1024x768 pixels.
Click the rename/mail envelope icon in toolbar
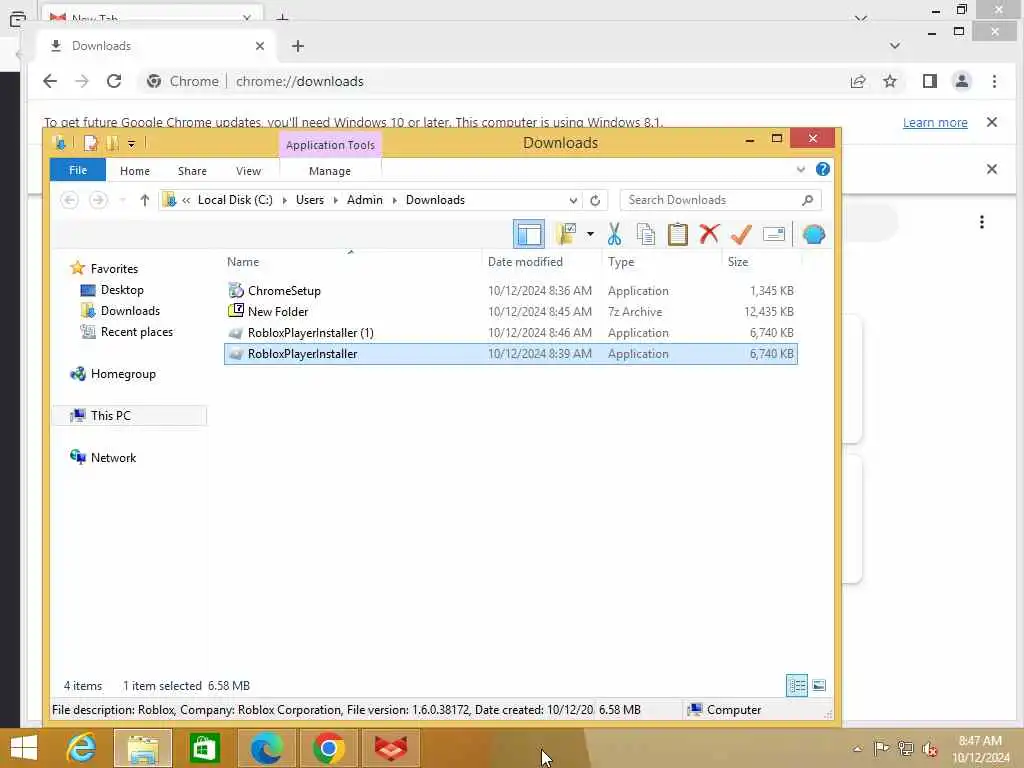click(x=773, y=234)
